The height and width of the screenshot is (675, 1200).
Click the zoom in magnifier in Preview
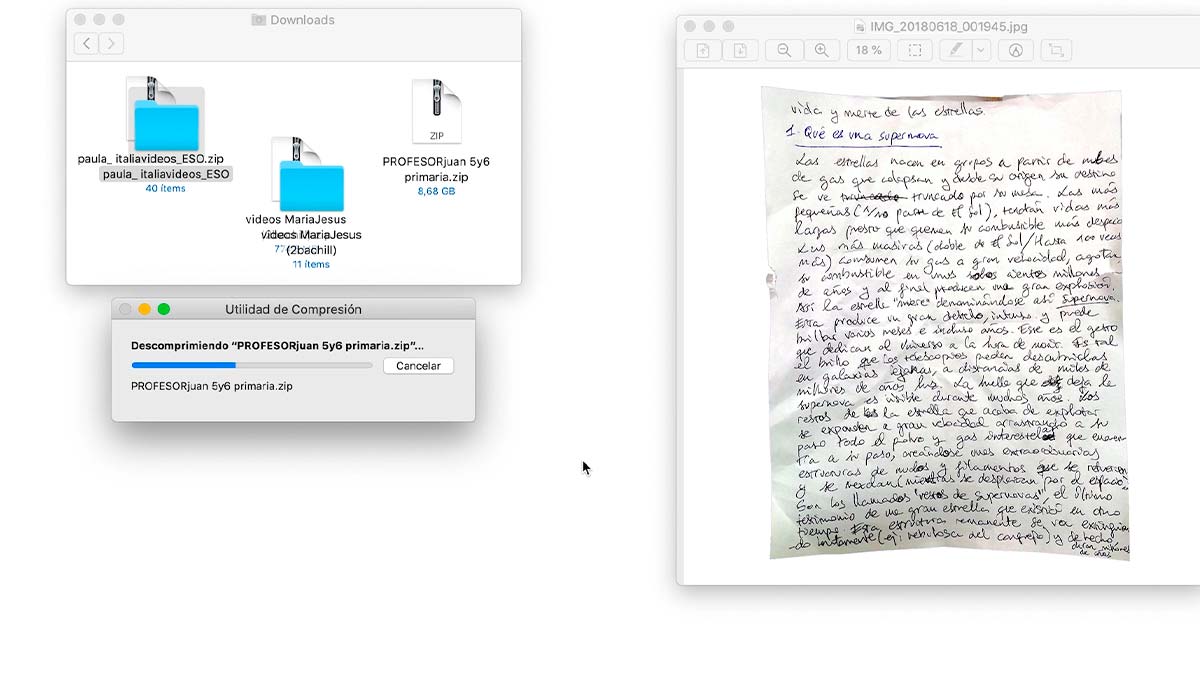point(821,50)
